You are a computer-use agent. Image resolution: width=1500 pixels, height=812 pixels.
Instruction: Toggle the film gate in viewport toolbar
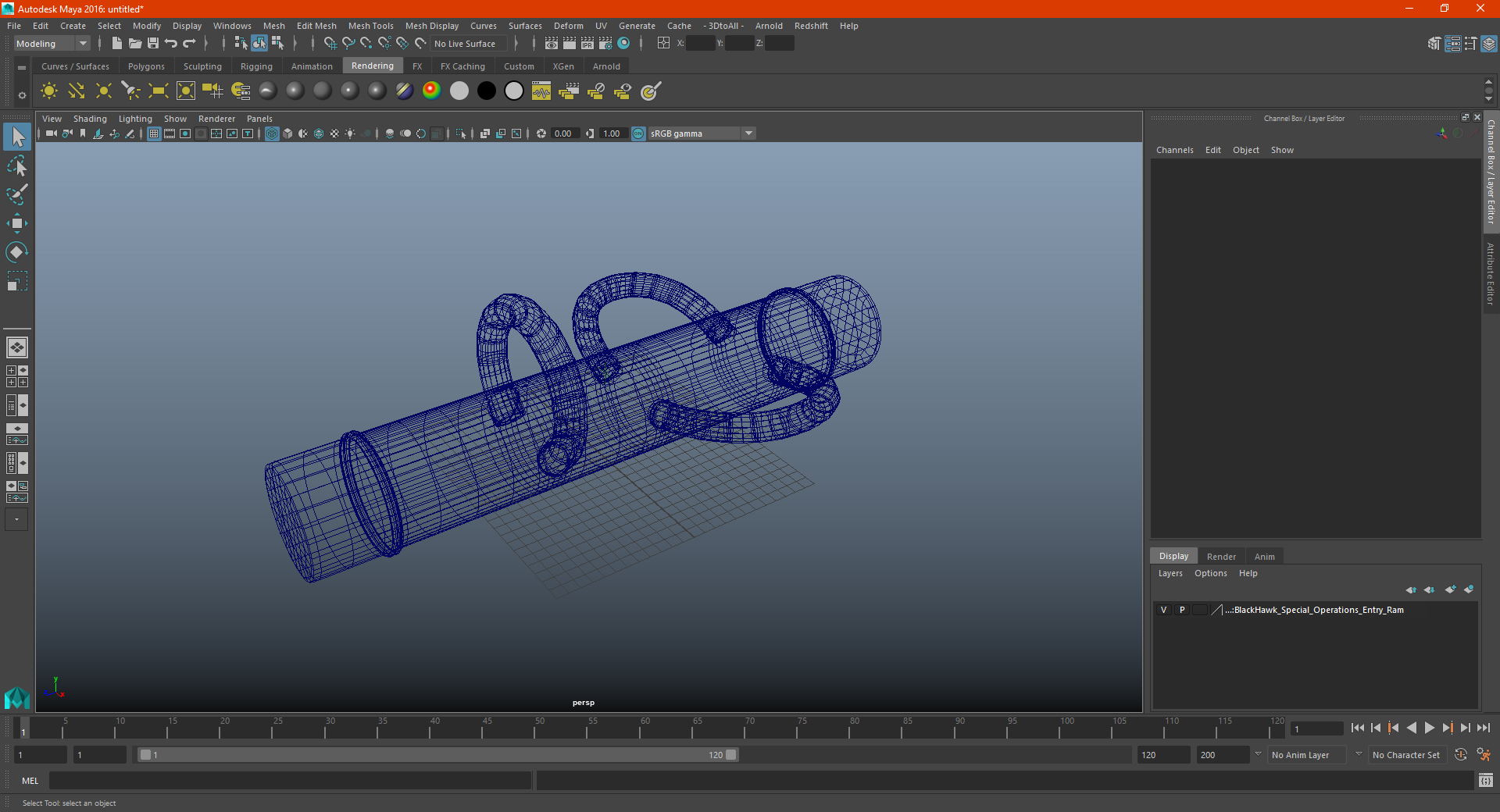pos(170,134)
